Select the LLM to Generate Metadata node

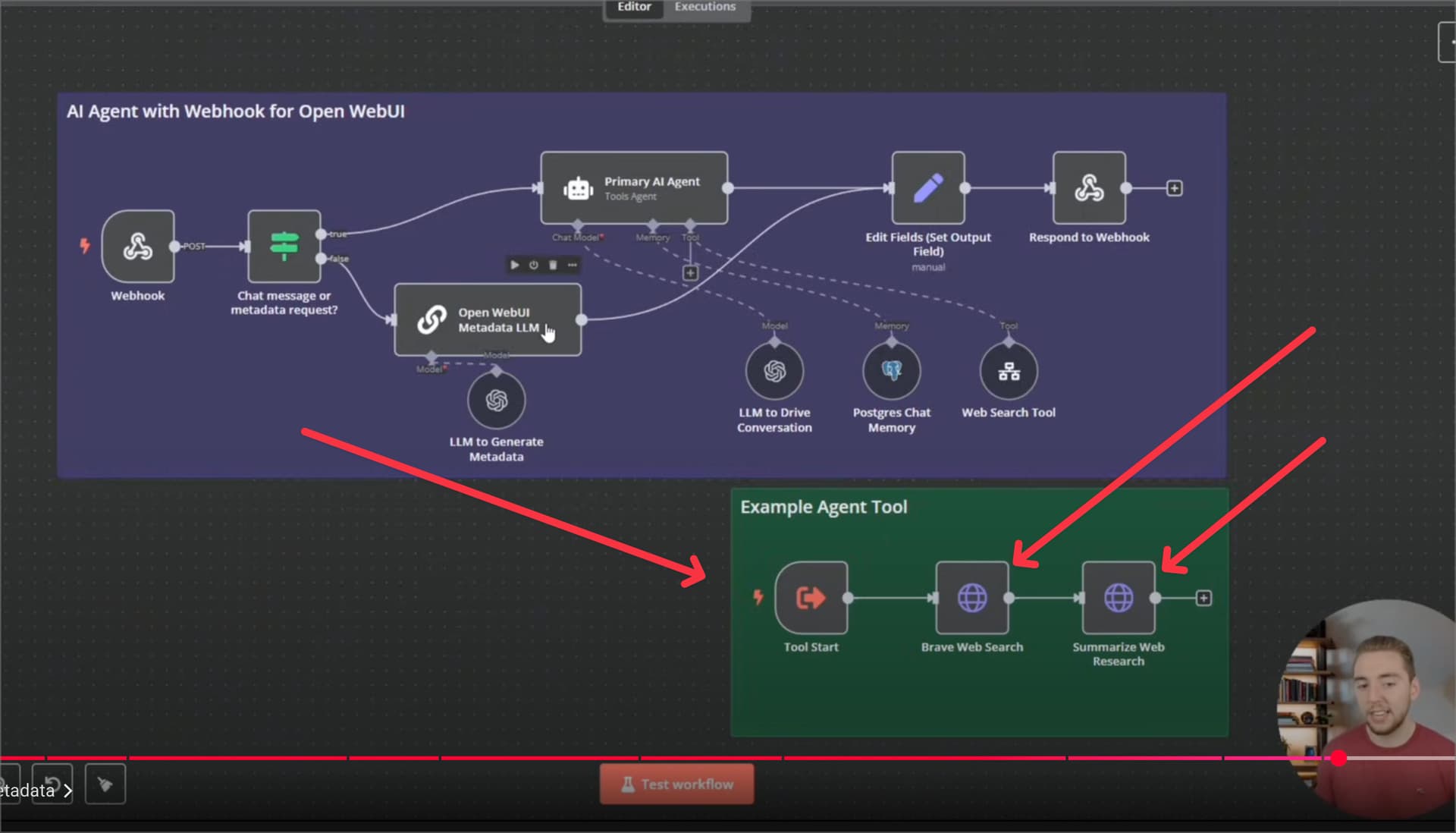(496, 401)
